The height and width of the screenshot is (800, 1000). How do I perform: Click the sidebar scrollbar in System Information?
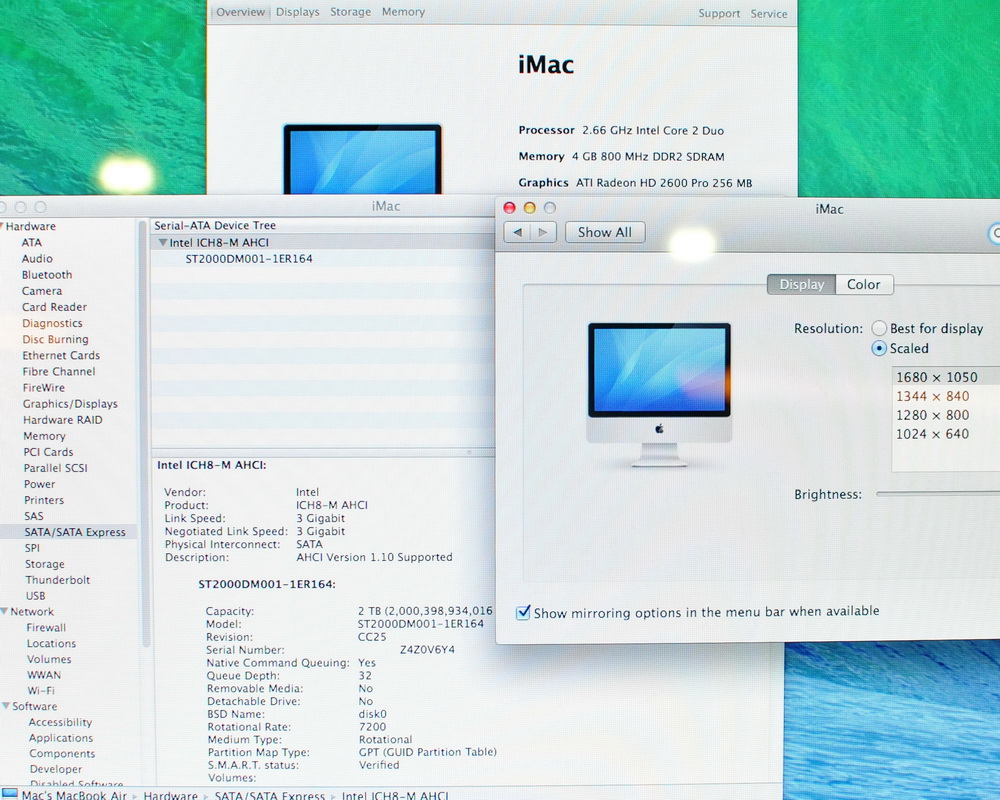click(143, 434)
